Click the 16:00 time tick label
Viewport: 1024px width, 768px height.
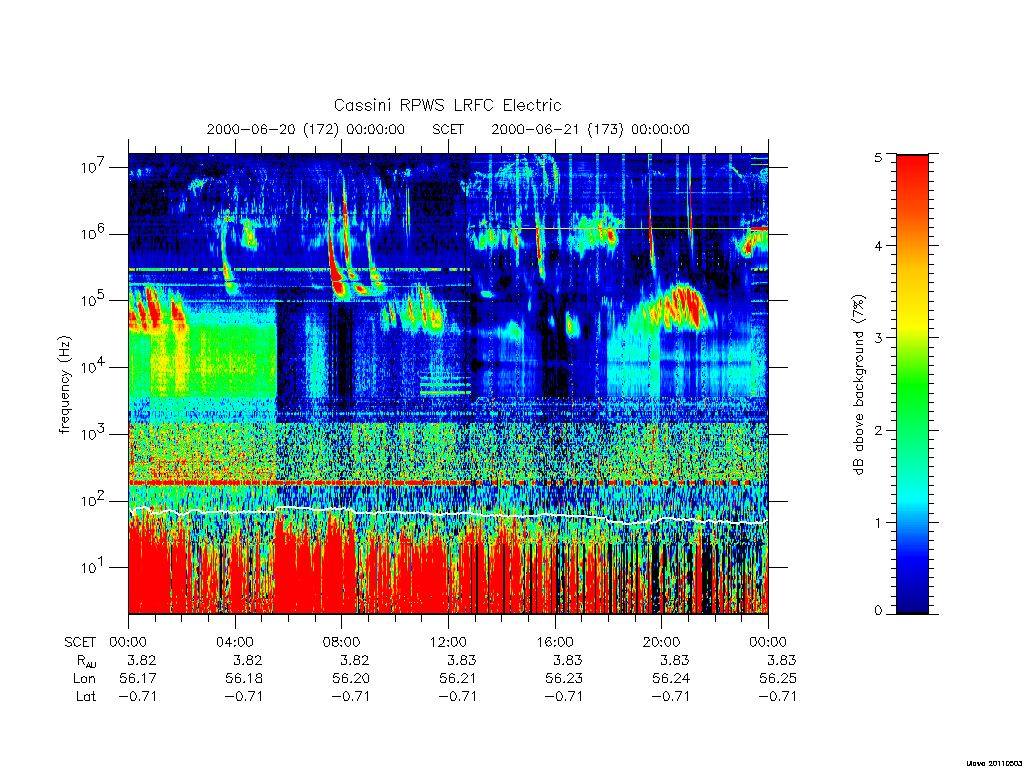554,642
